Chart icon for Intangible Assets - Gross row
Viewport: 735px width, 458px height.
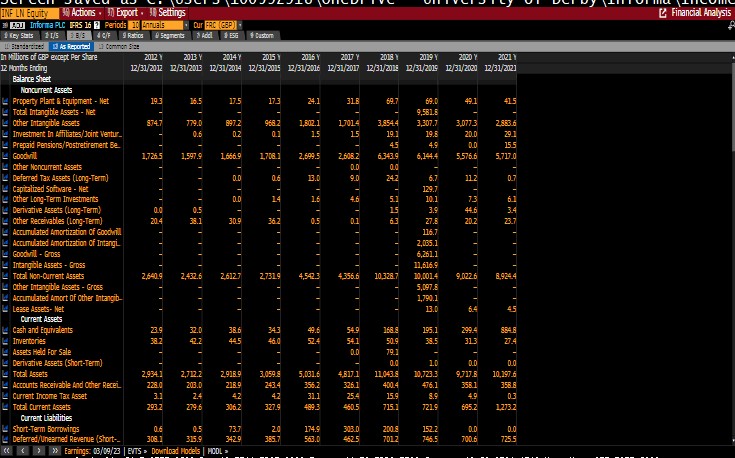5,265
